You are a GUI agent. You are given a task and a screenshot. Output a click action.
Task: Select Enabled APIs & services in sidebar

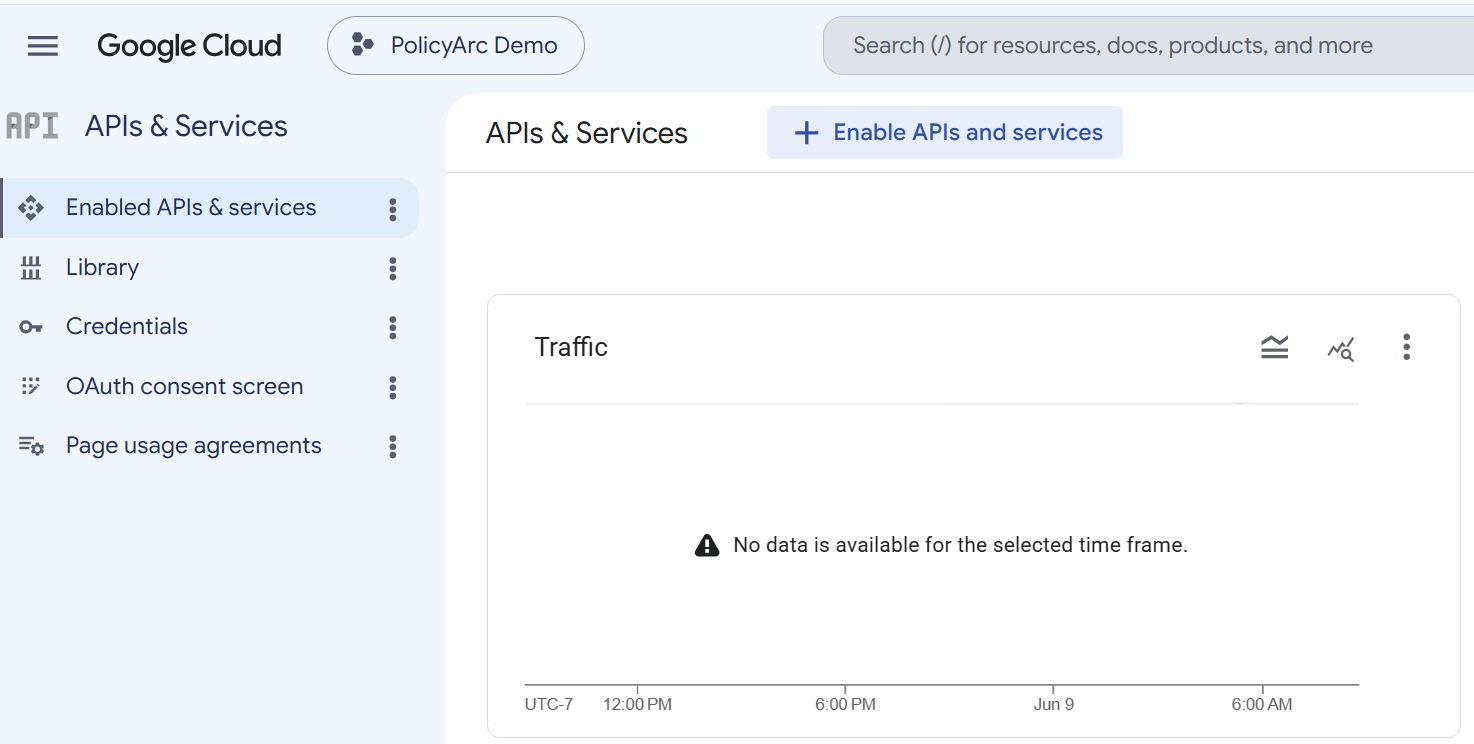210,208
